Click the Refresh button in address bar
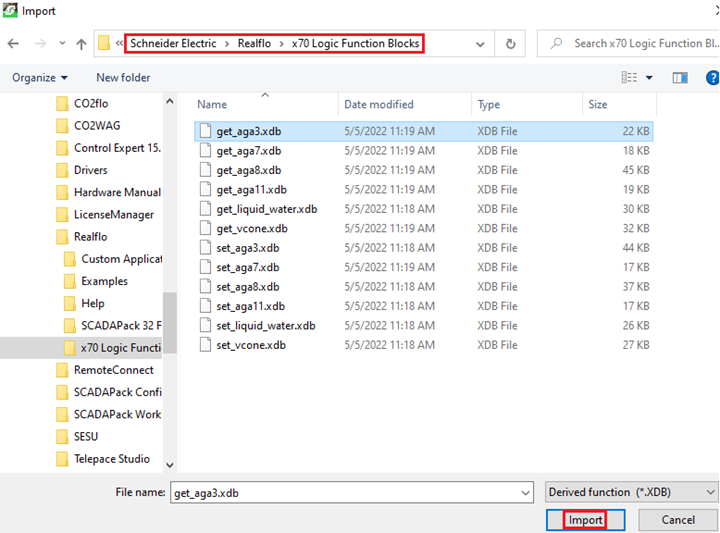720x533 pixels. [x=510, y=44]
